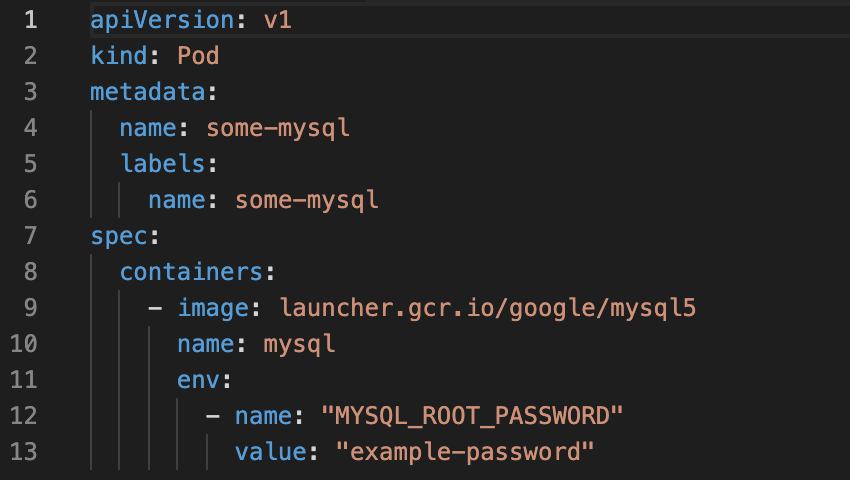Click some-mysql value on line 4
This screenshot has height=480, width=850.
278,129
